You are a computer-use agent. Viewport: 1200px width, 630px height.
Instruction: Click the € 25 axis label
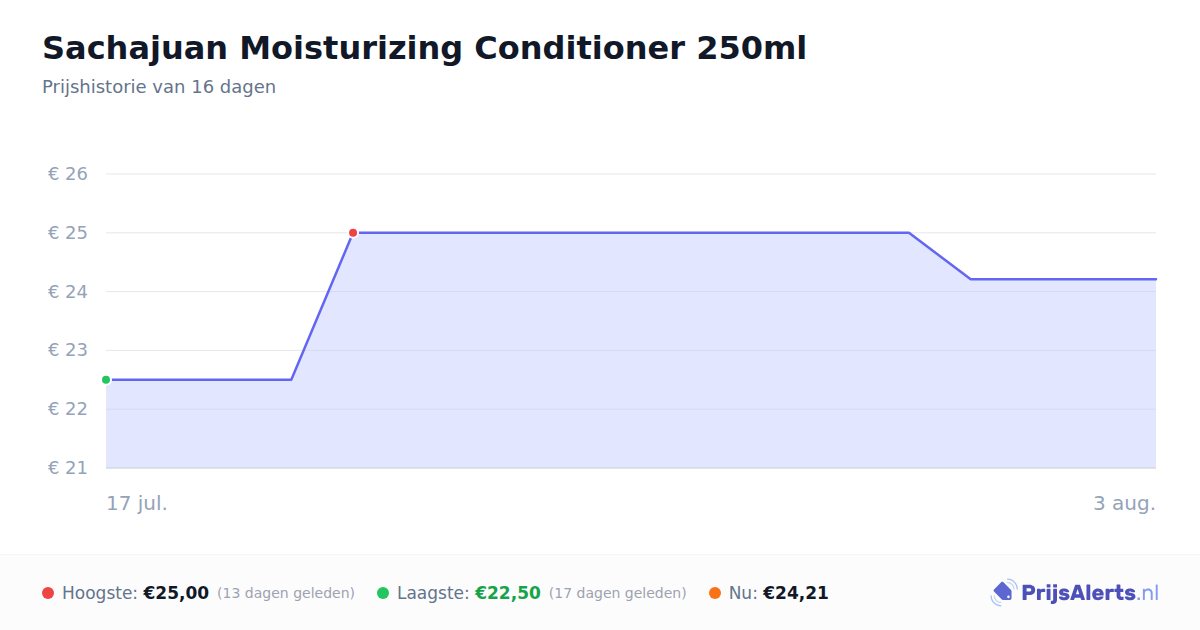[68, 233]
